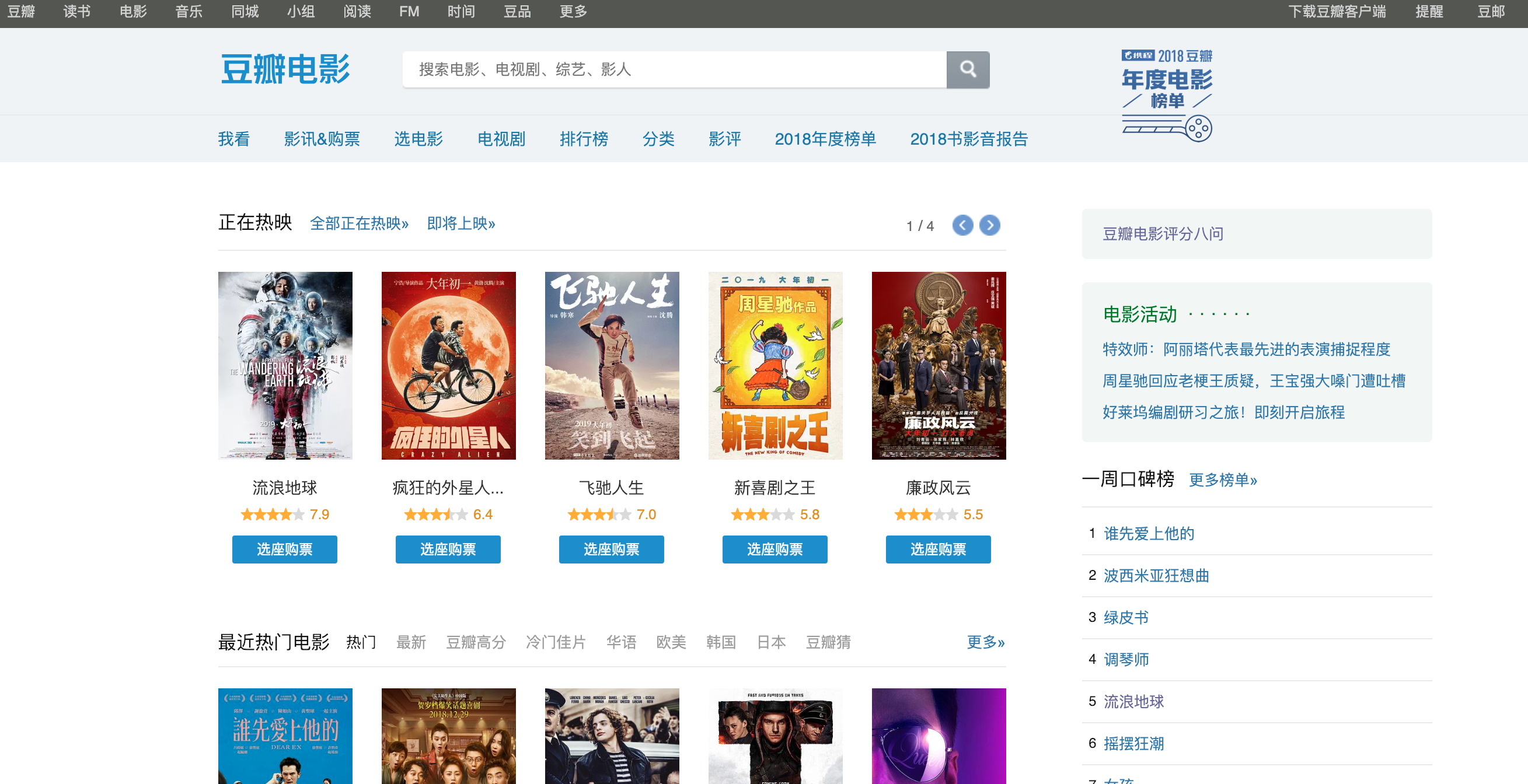Open the 影讯&购票 navigation item
This screenshot has width=1528, height=784.
pyautogui.click(x=322, y=139)
